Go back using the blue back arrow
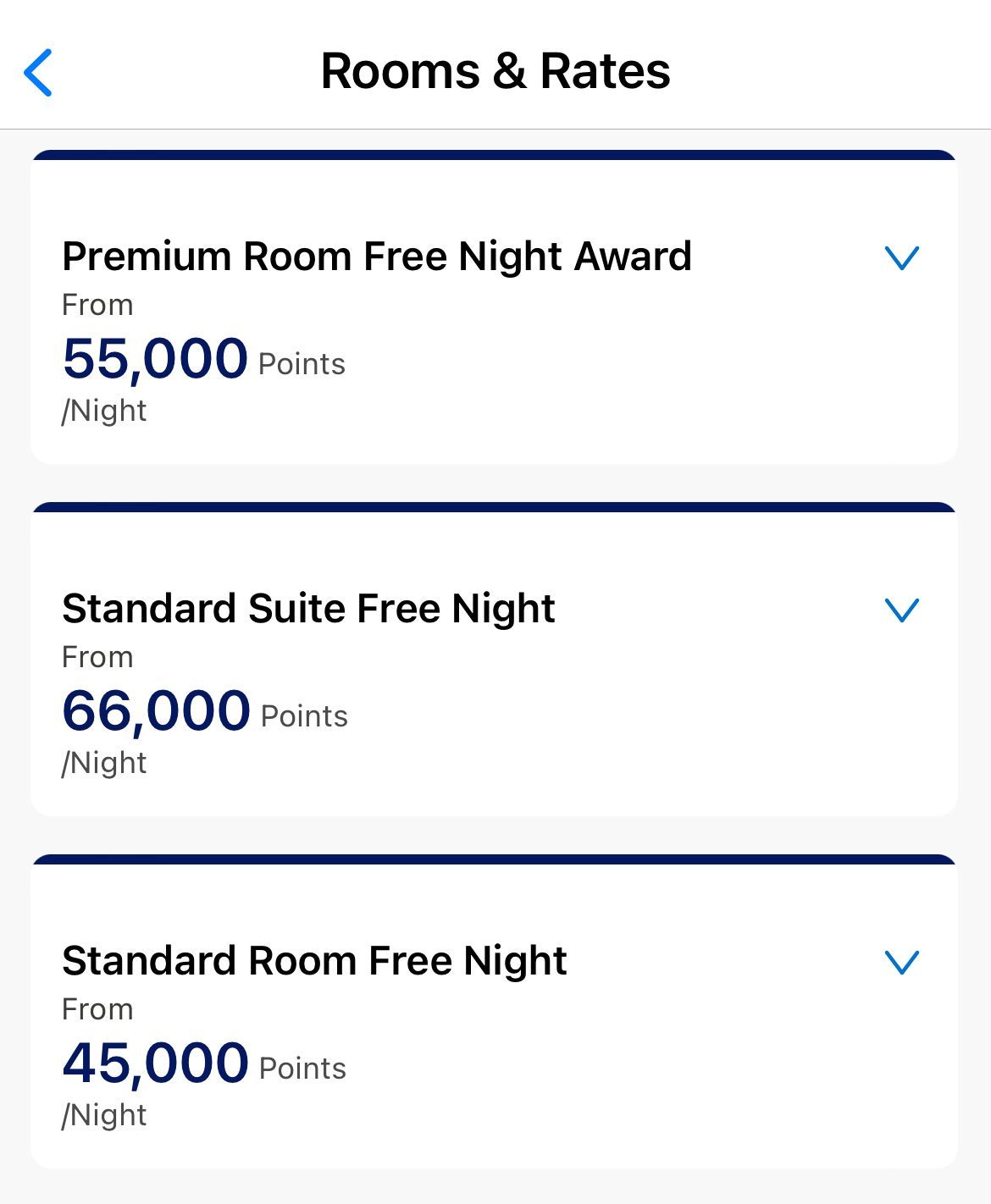Viewport: 991px width, 1204px height. (x=38, y=72)
